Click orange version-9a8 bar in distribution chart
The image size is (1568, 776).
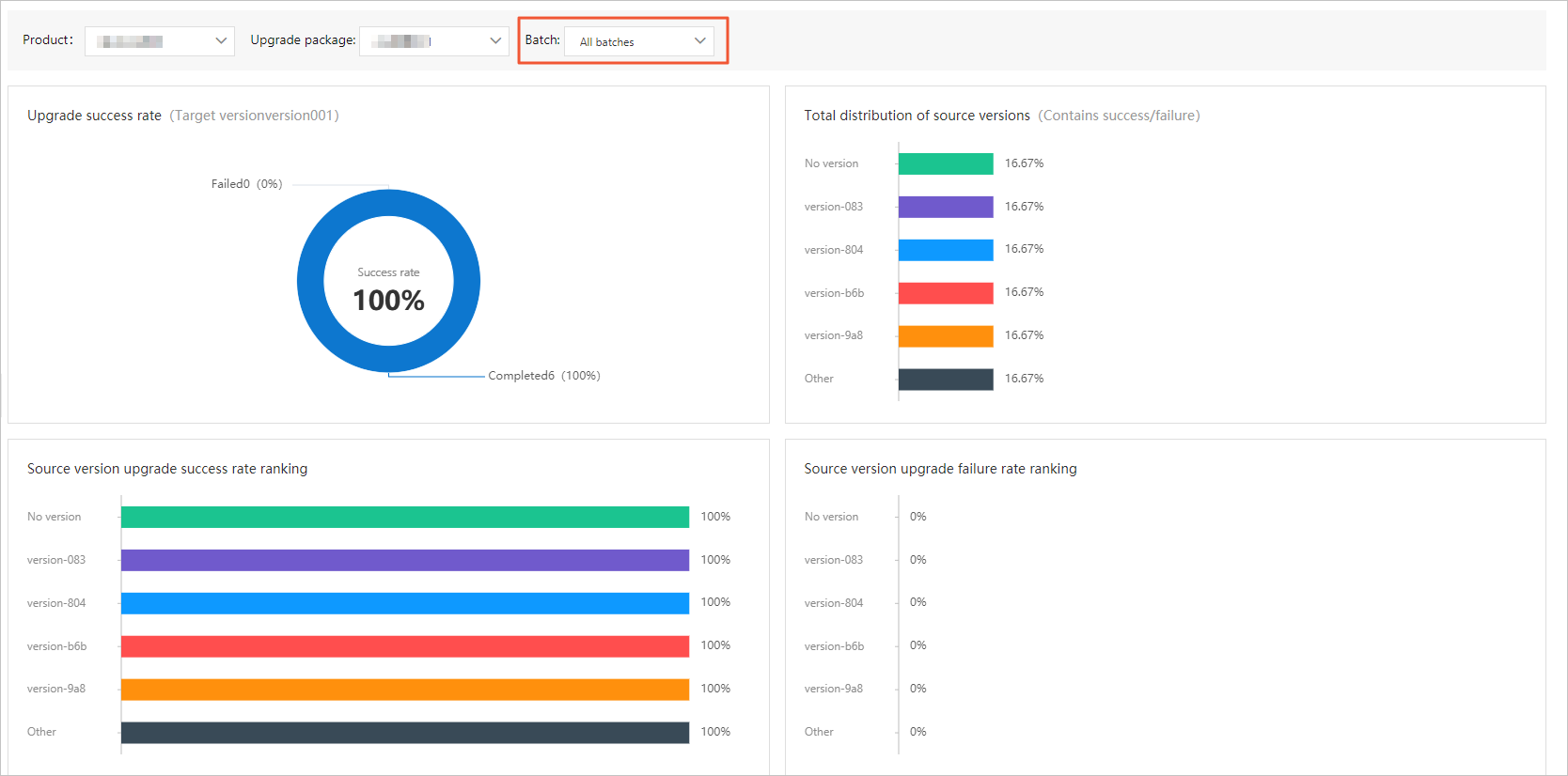click(x=946, y=336)
